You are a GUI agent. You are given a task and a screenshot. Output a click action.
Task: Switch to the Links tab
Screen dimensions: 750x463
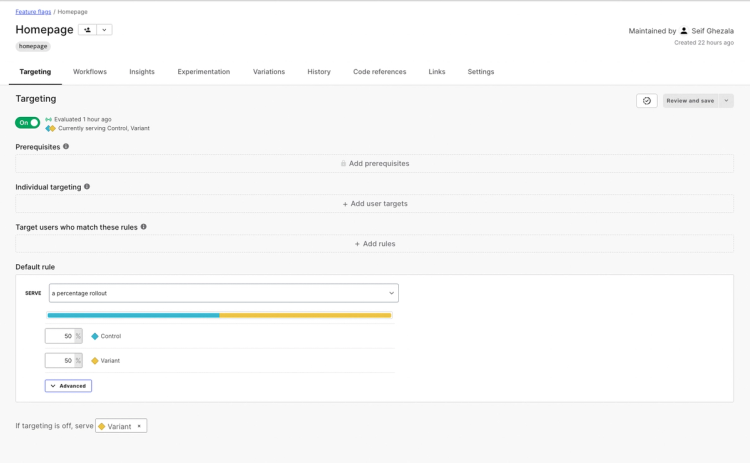pyautogui.click(x=437, y=72)
